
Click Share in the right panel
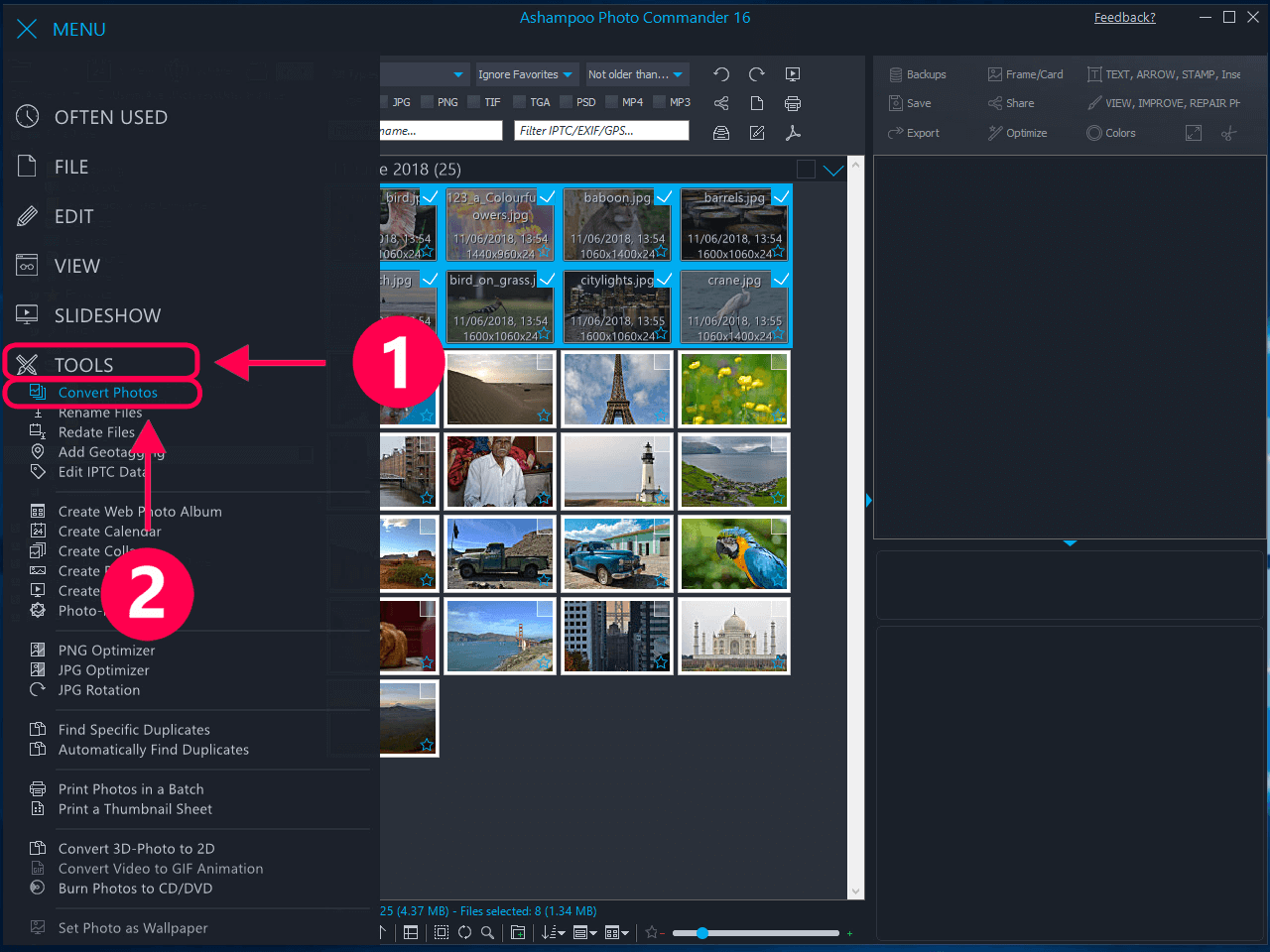click(1011, 103)
